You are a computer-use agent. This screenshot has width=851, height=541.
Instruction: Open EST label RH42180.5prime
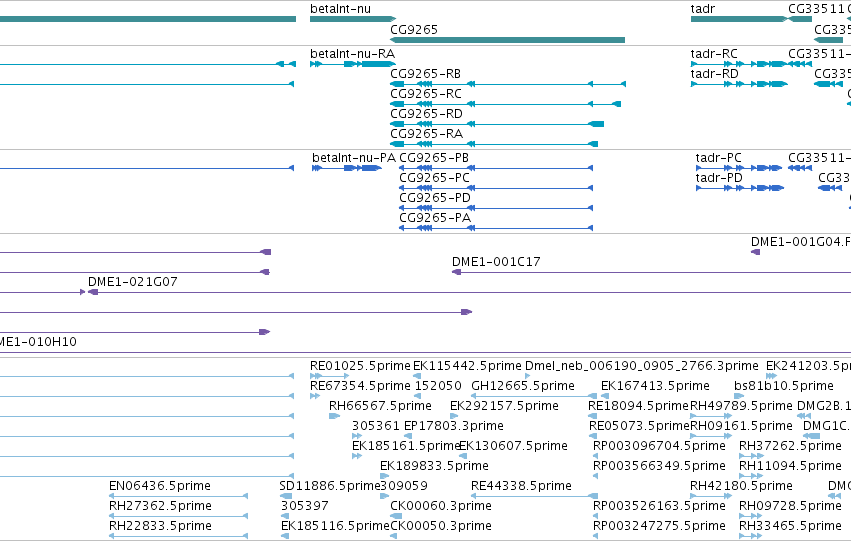741,487
